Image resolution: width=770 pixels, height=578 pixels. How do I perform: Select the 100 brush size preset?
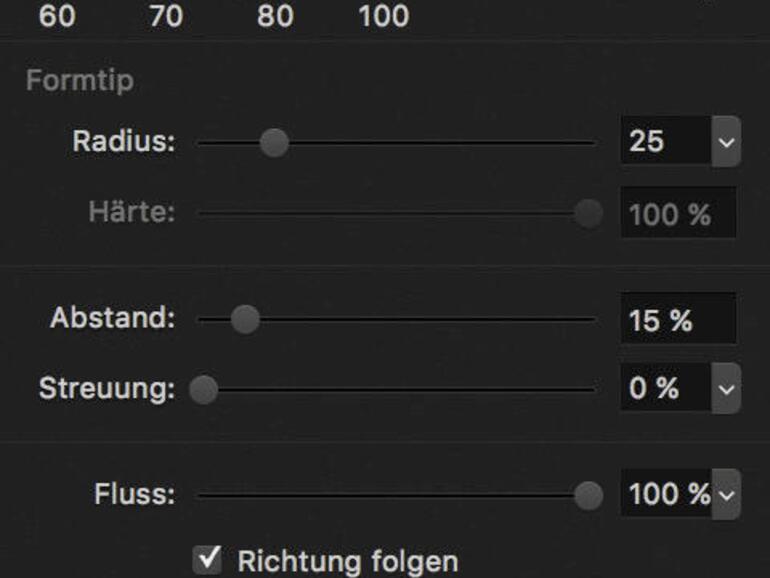pyautogui.click(x=383, y=16)
